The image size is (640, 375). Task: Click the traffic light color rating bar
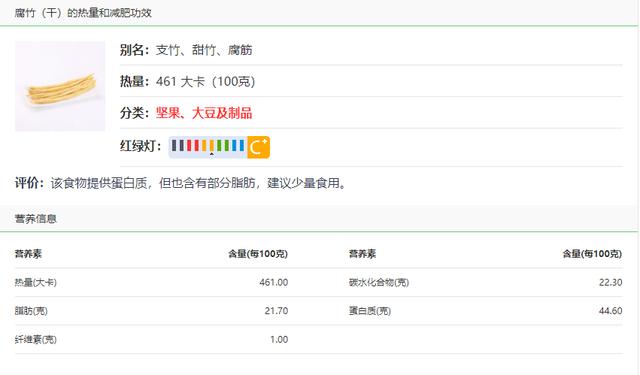point(208,147)
